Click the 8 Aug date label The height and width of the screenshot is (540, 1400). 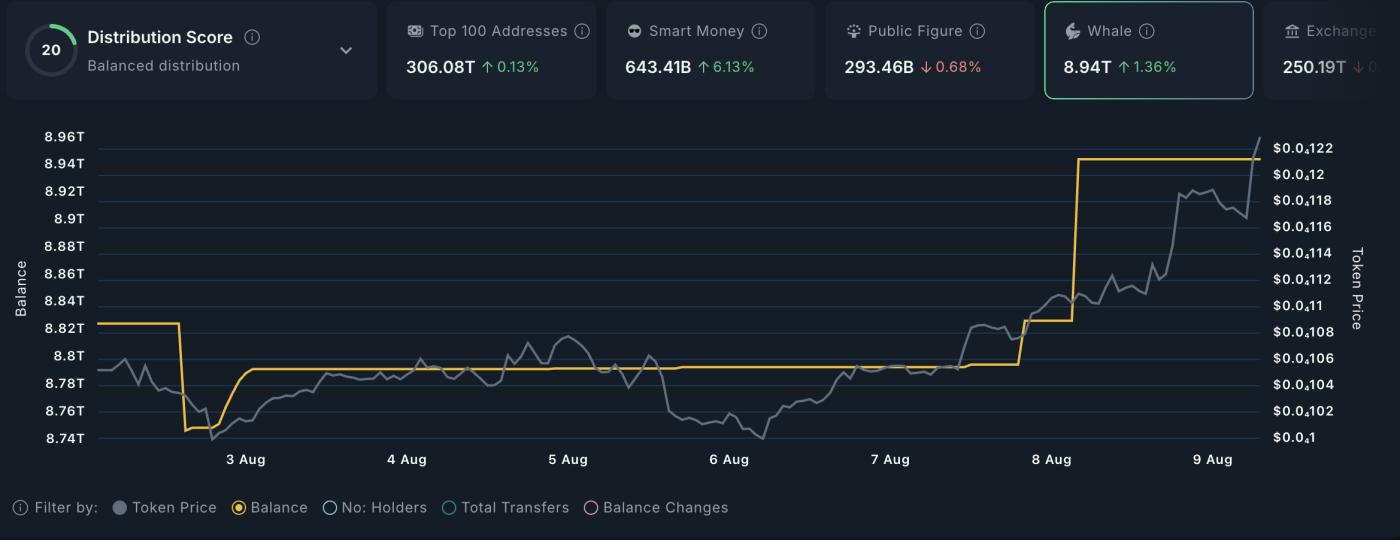point(1051,460)
